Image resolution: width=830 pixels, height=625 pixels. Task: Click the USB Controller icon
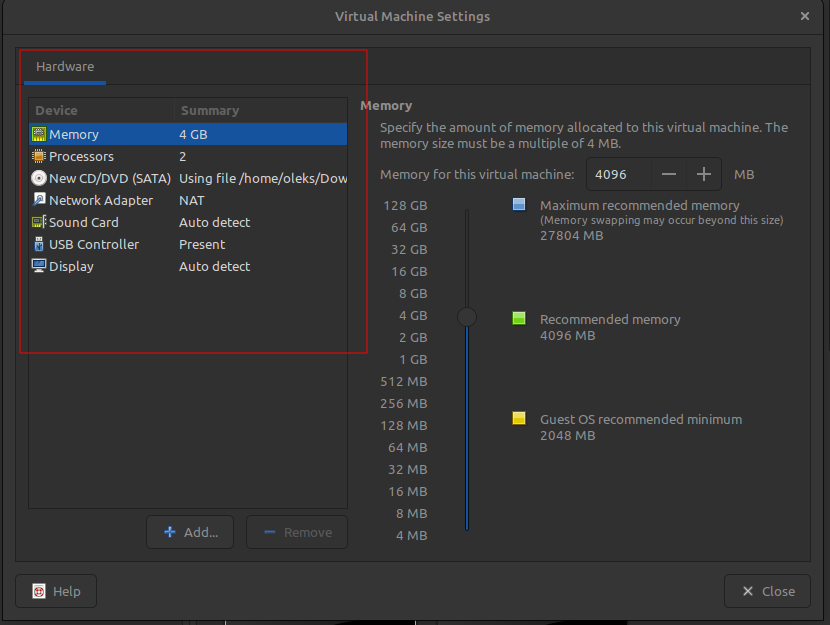39,244
